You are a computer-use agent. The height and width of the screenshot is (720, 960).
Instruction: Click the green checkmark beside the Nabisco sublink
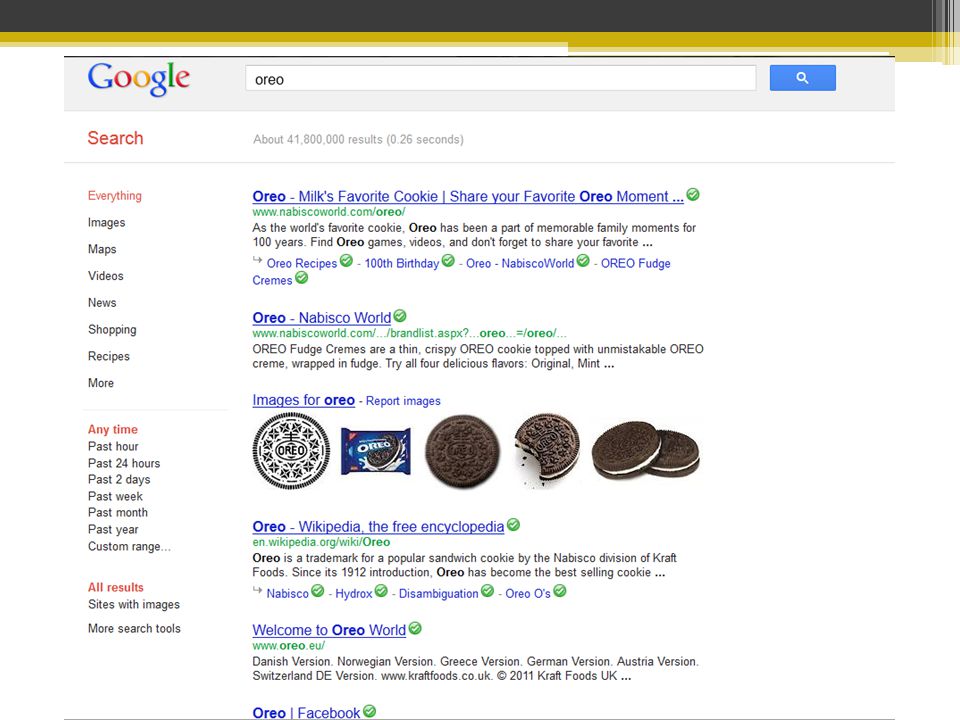[317, 591]
